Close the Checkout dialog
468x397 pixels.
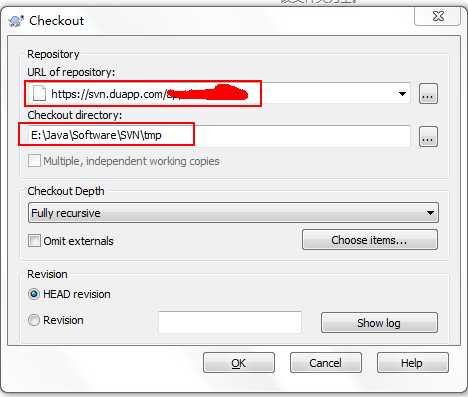438,16
